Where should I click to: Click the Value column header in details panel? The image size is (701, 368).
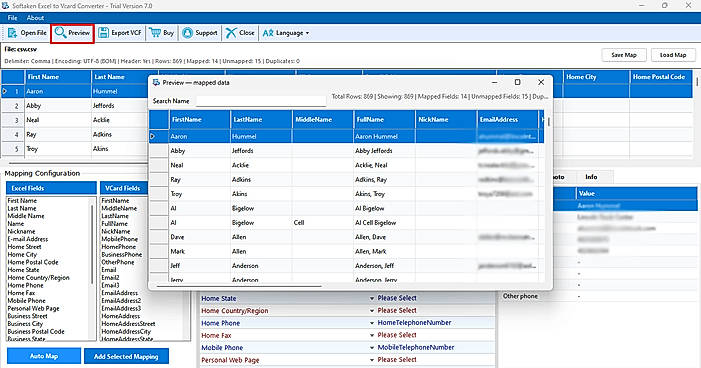coord(636,194)
